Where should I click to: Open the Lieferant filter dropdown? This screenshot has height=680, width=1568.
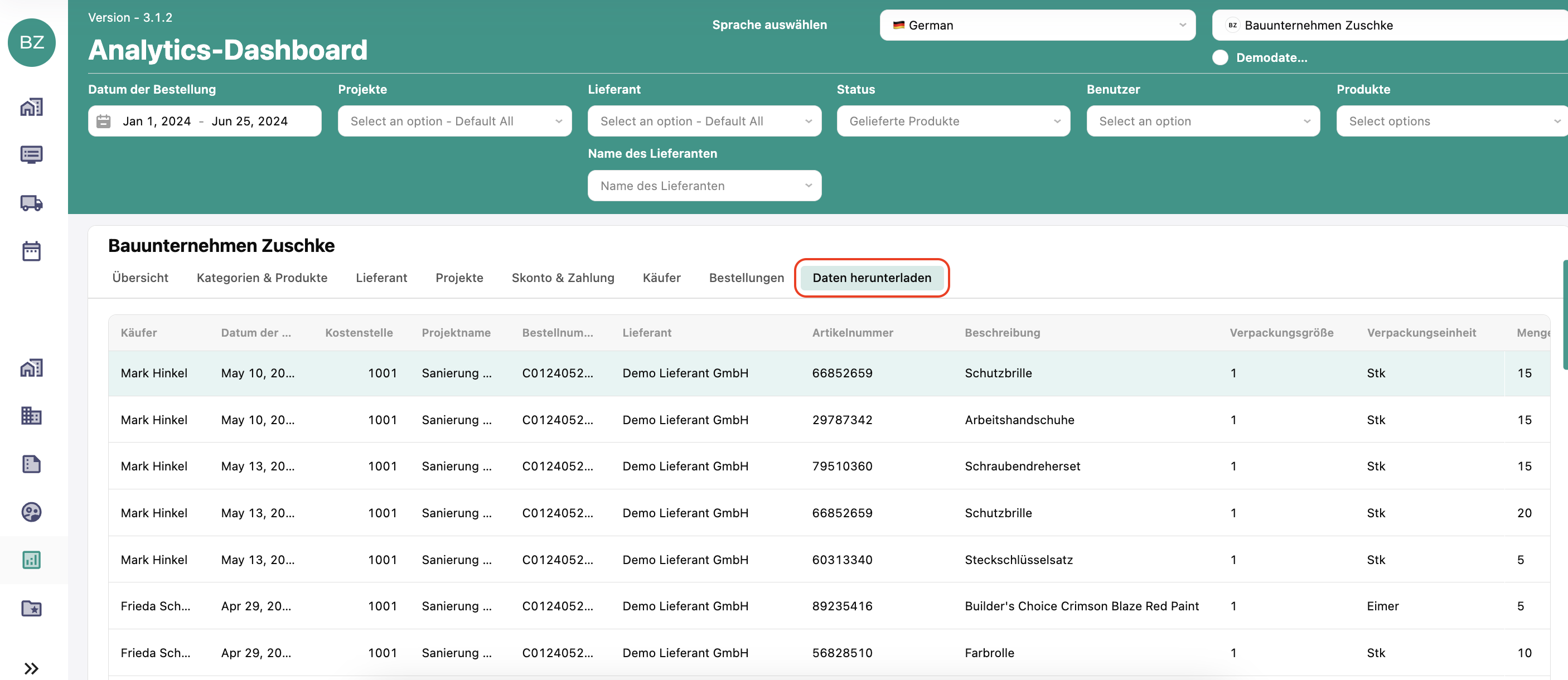[704, 121]
